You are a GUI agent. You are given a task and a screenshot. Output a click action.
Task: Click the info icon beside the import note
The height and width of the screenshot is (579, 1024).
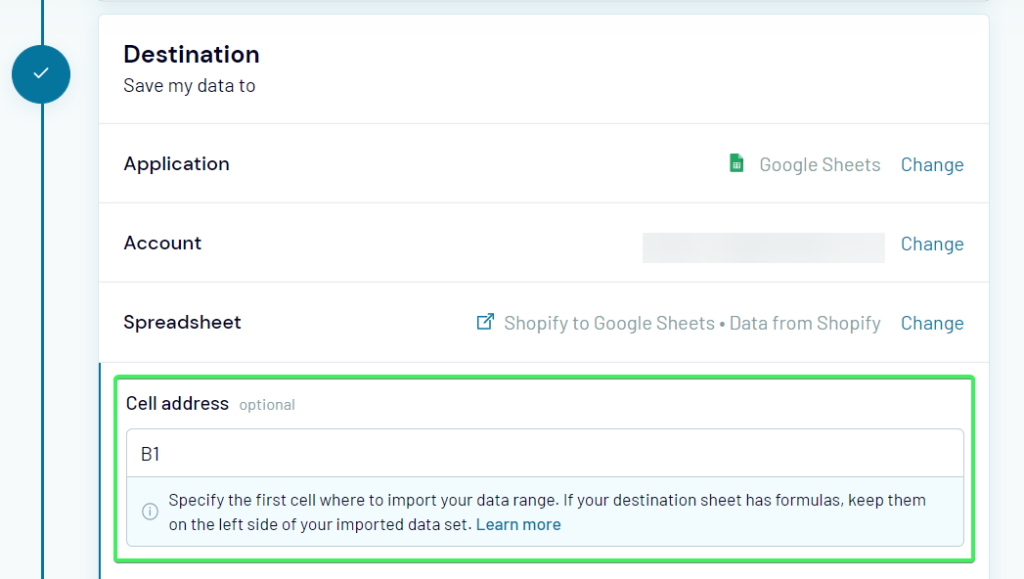tap(150, 511)
